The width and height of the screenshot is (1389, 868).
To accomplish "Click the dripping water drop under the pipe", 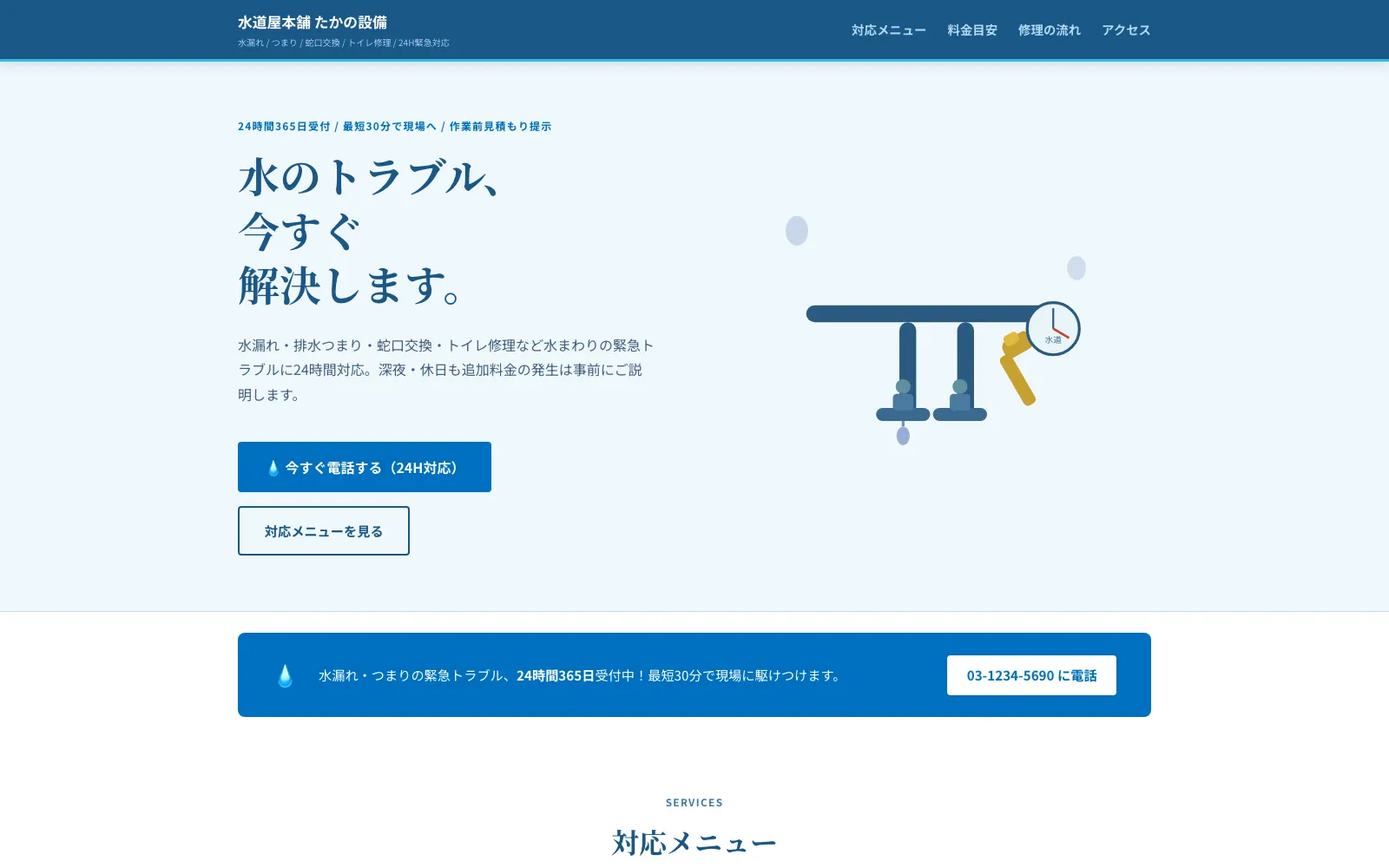I will click(903, 435).
